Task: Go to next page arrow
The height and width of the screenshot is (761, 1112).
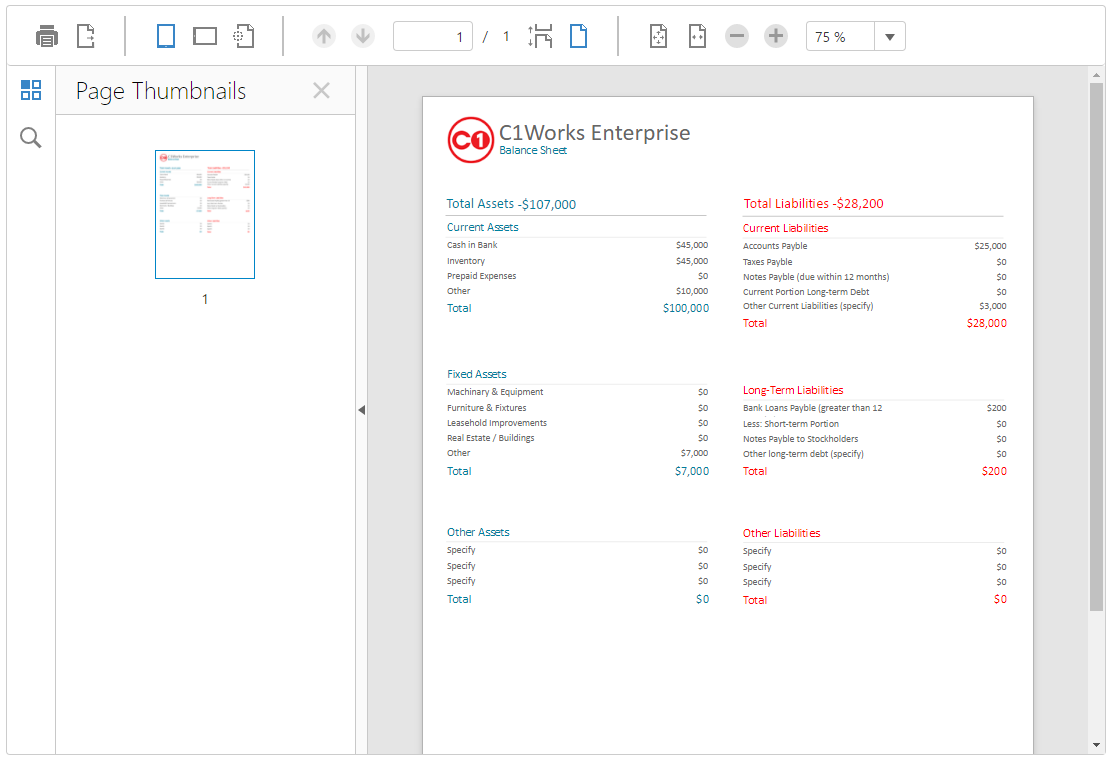Action: point(363,36)
